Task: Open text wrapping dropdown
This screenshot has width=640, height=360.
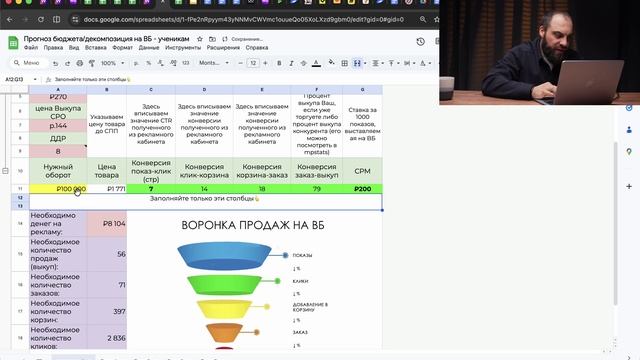Action: 409,63
